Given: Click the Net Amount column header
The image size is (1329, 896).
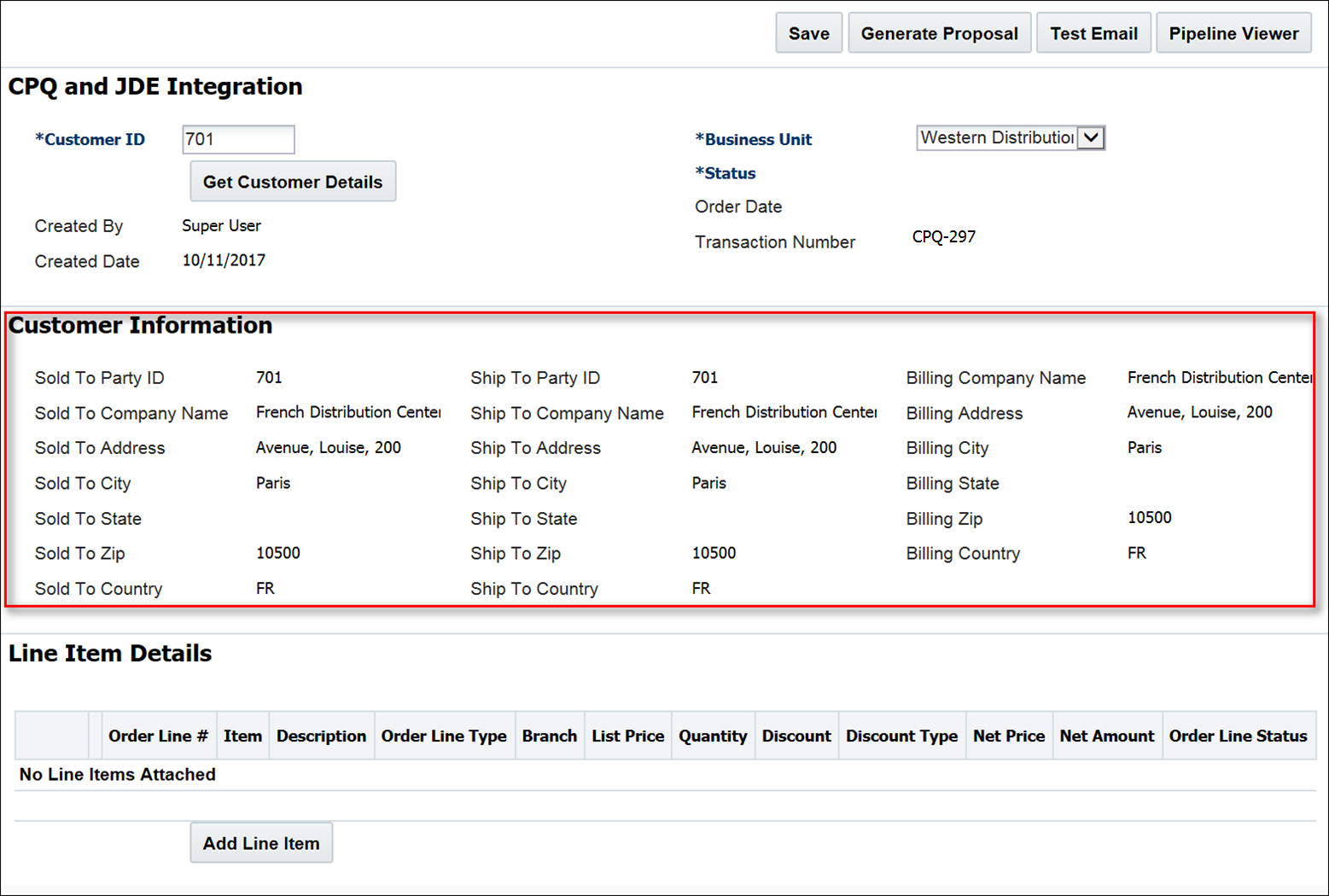Looking at the screenshot, I should click(x=1106, y=735).
